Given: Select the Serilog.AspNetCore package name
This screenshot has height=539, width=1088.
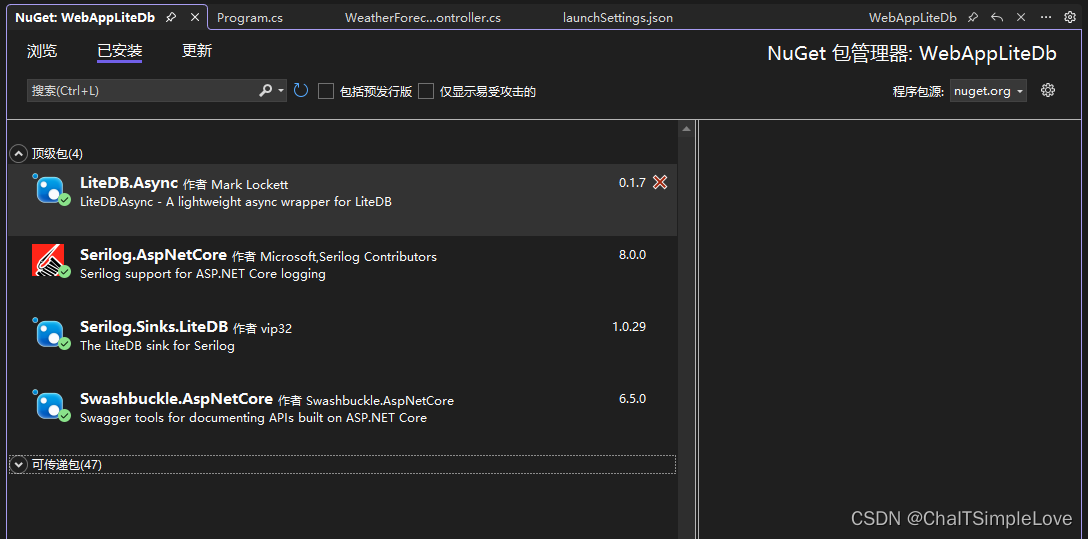Looking at the screenshot, I should click(153, 255).
